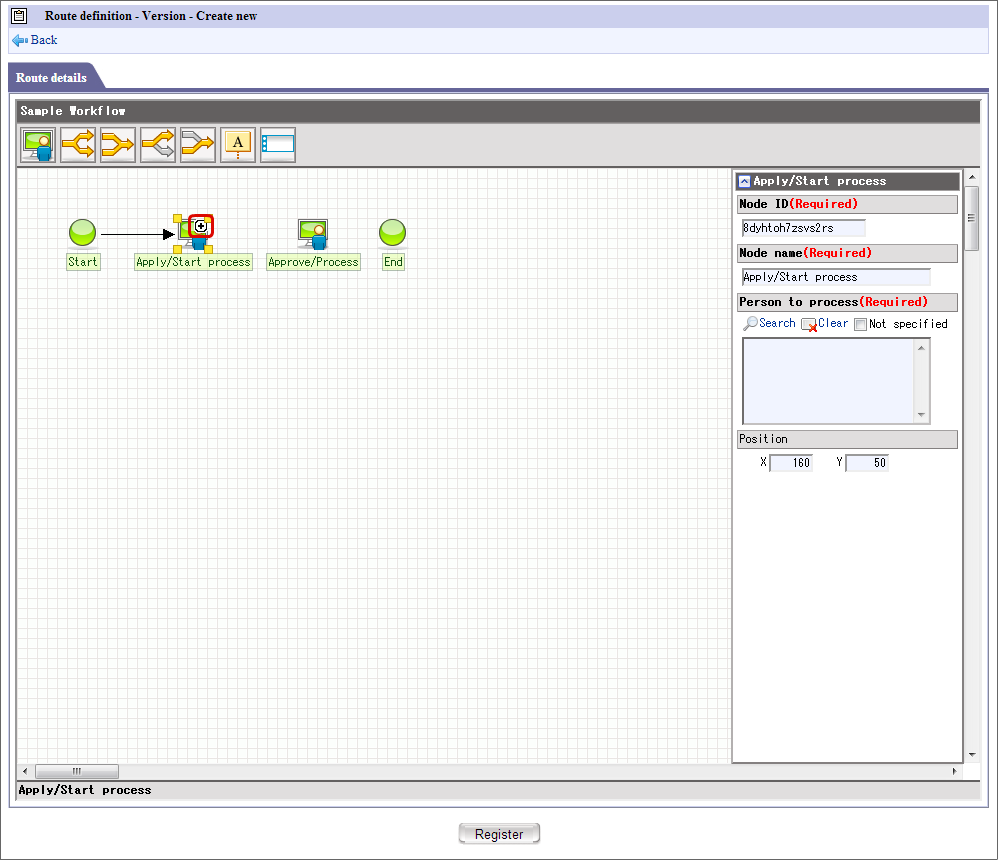This screenshot has height=860, width=998.
Task: Select the text annotation 'A' tool
Action: 238,145
